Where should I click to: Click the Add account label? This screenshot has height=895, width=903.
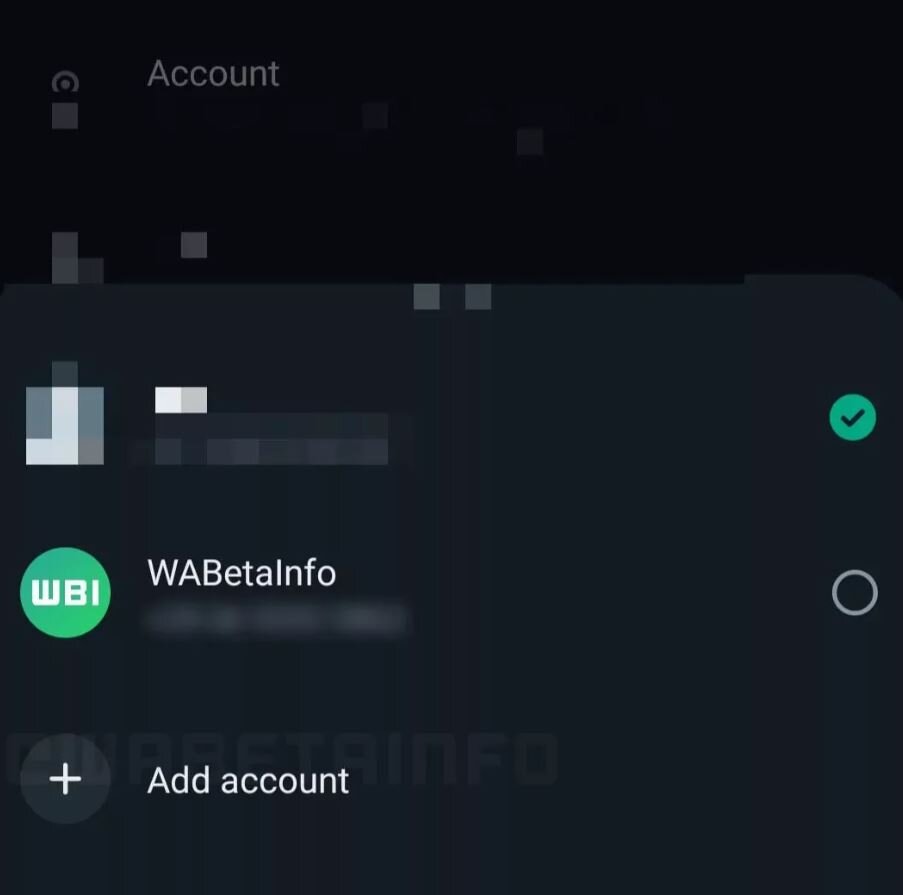248,780
